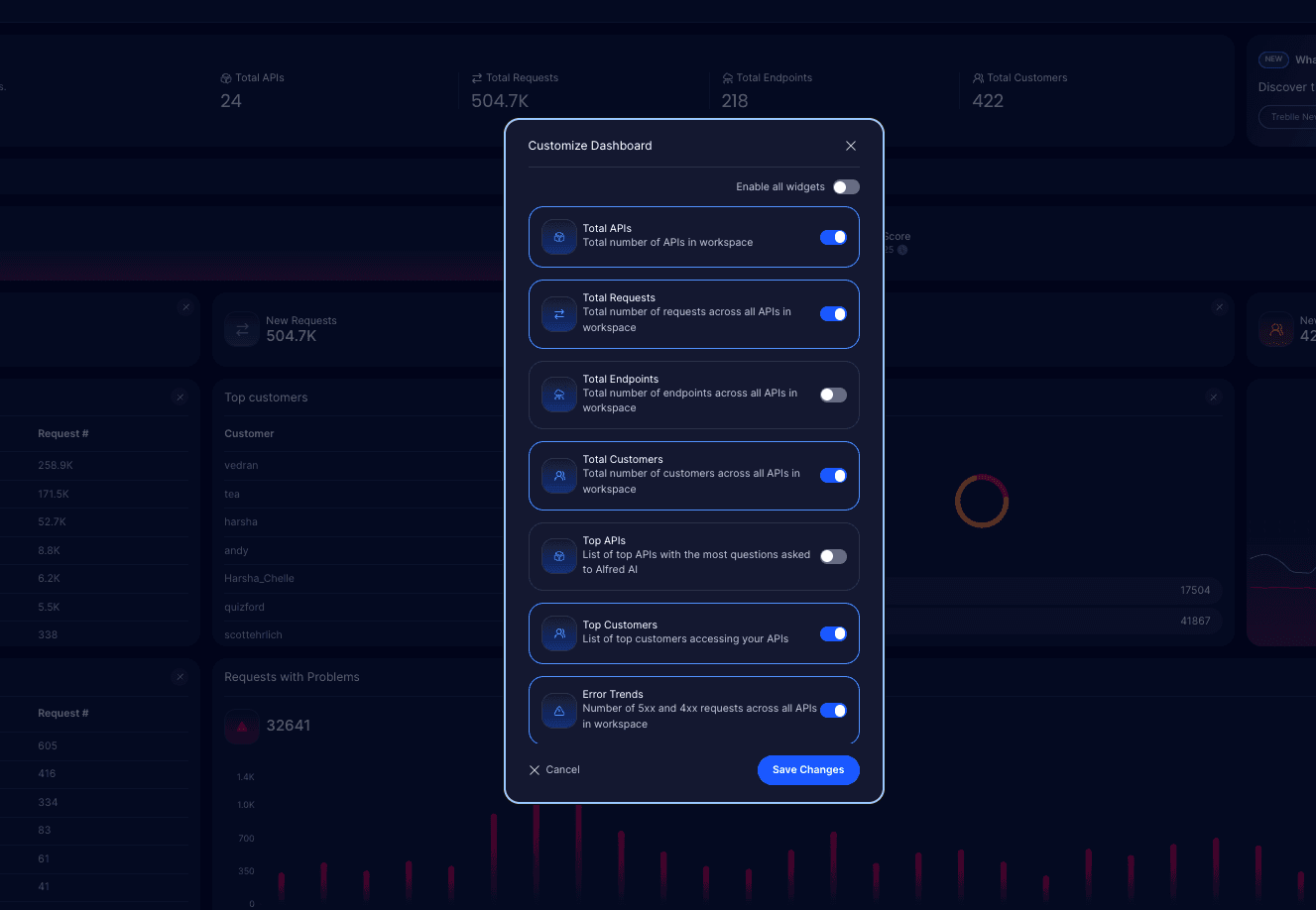Dismiss the Top customers widget using its X

coord(180,397)
